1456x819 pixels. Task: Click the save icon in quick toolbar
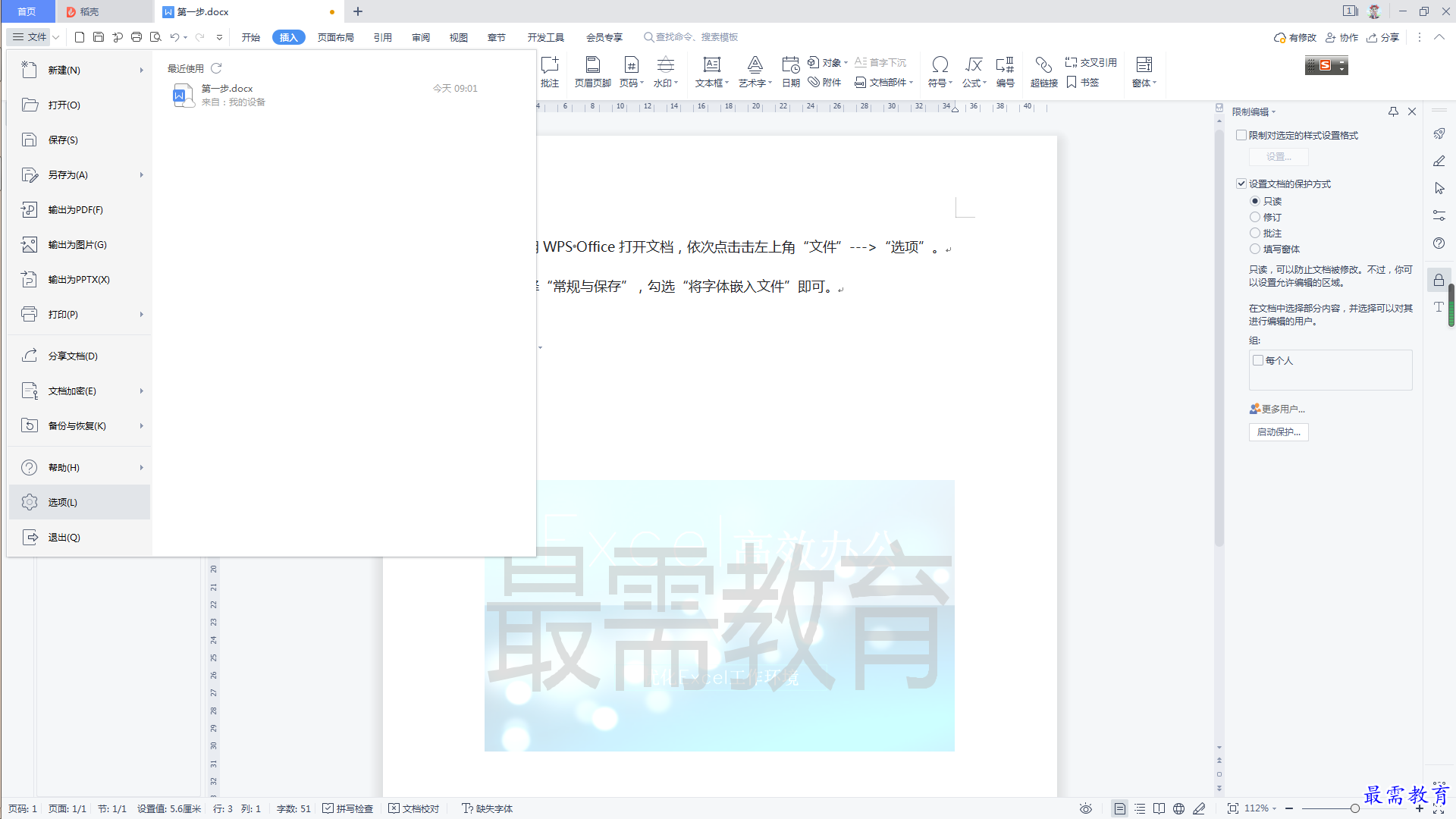pos(99,36)
